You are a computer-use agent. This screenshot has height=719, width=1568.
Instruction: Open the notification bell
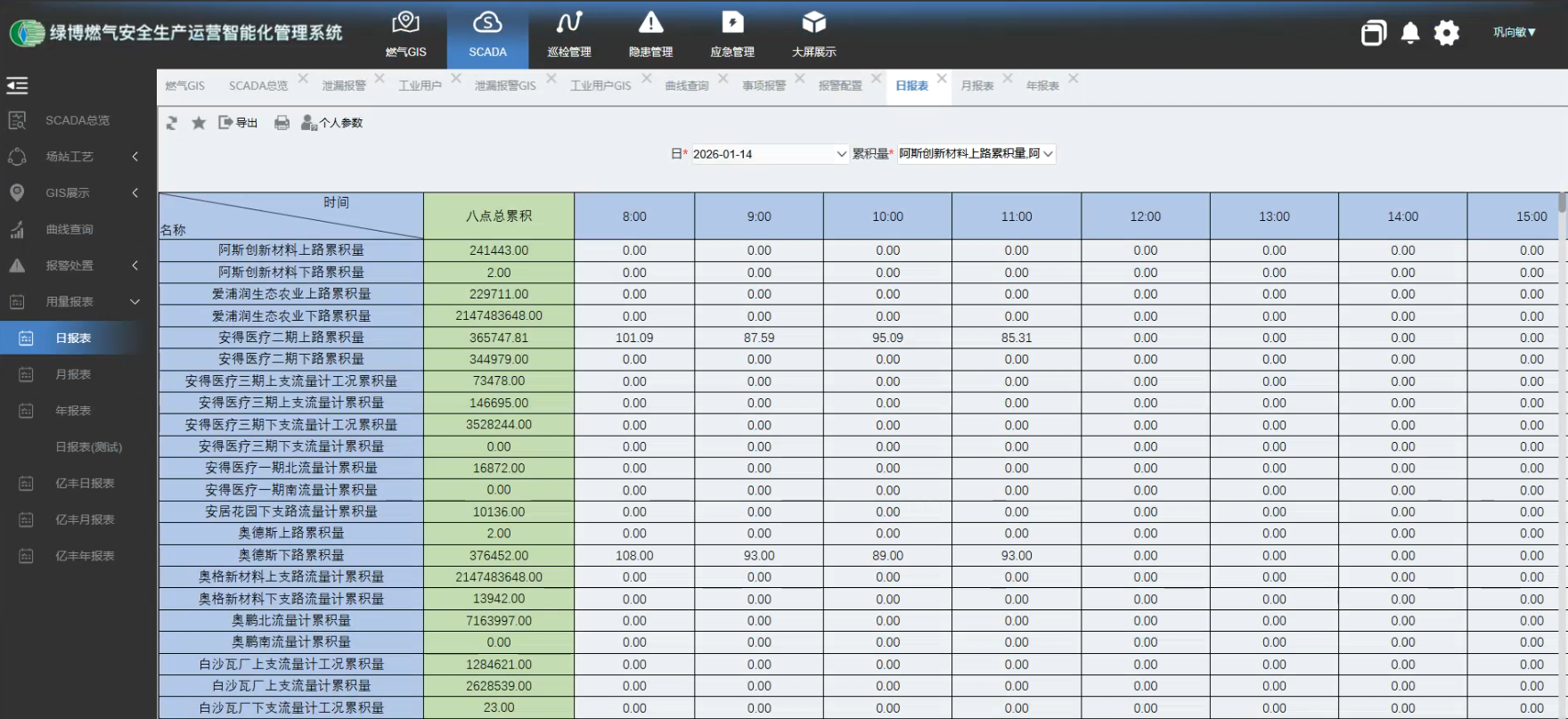1410,34
